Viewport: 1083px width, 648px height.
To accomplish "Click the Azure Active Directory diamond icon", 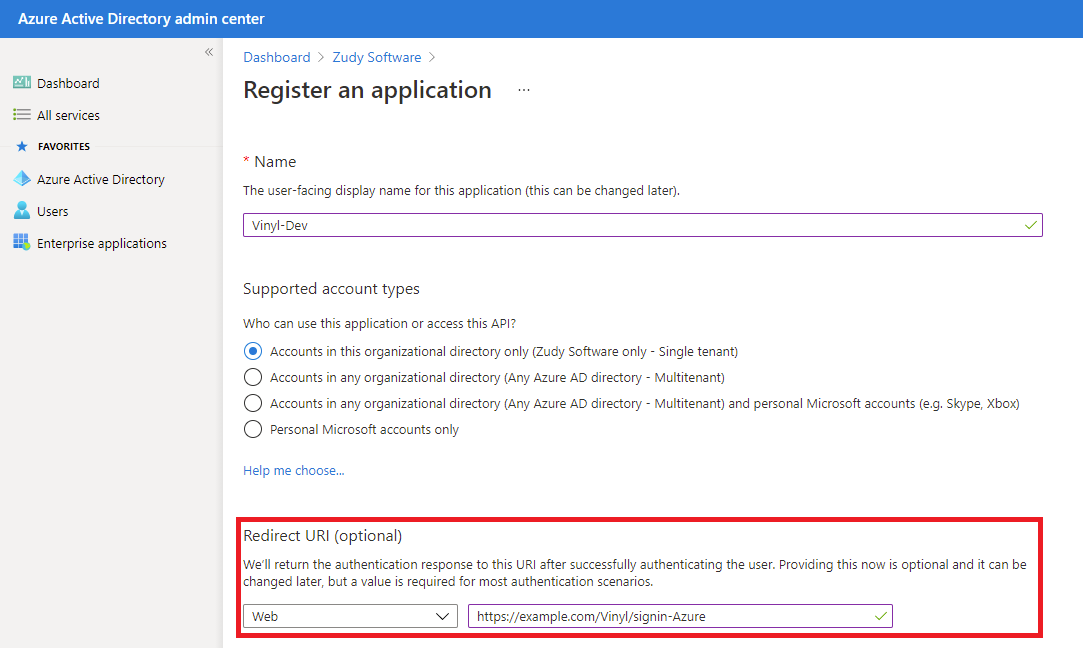I will pyautogui.click(x=21, y=179).
